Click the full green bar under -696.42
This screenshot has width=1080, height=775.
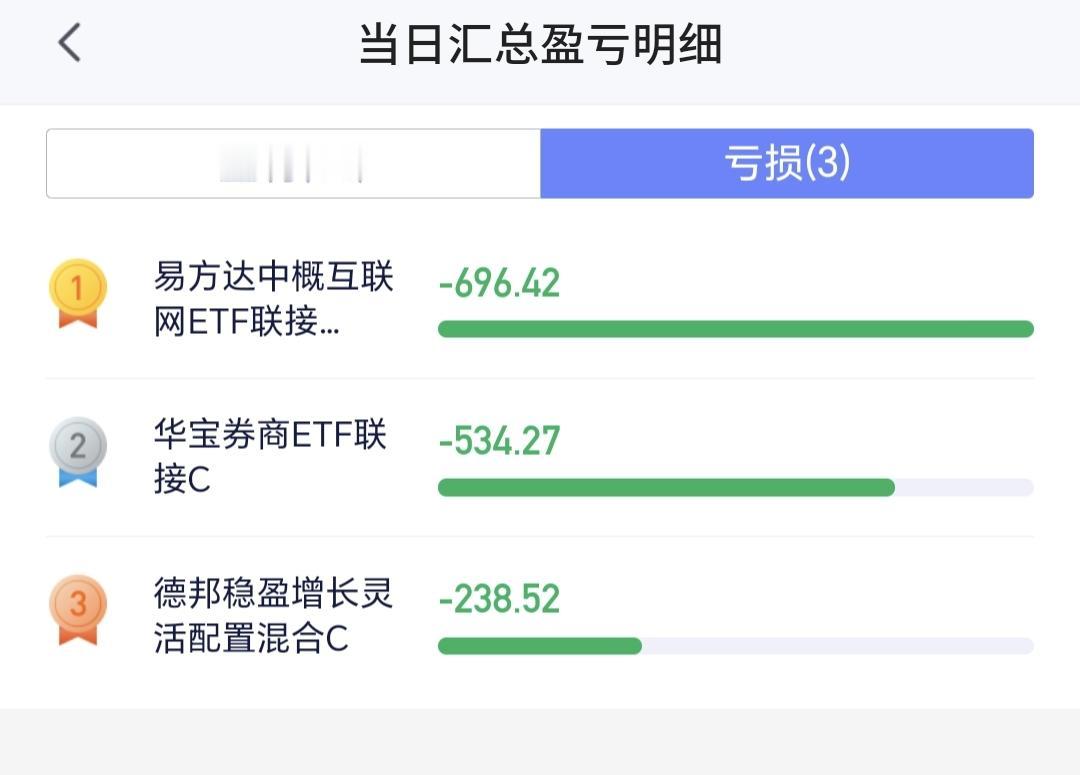click(x=736, y=329)
